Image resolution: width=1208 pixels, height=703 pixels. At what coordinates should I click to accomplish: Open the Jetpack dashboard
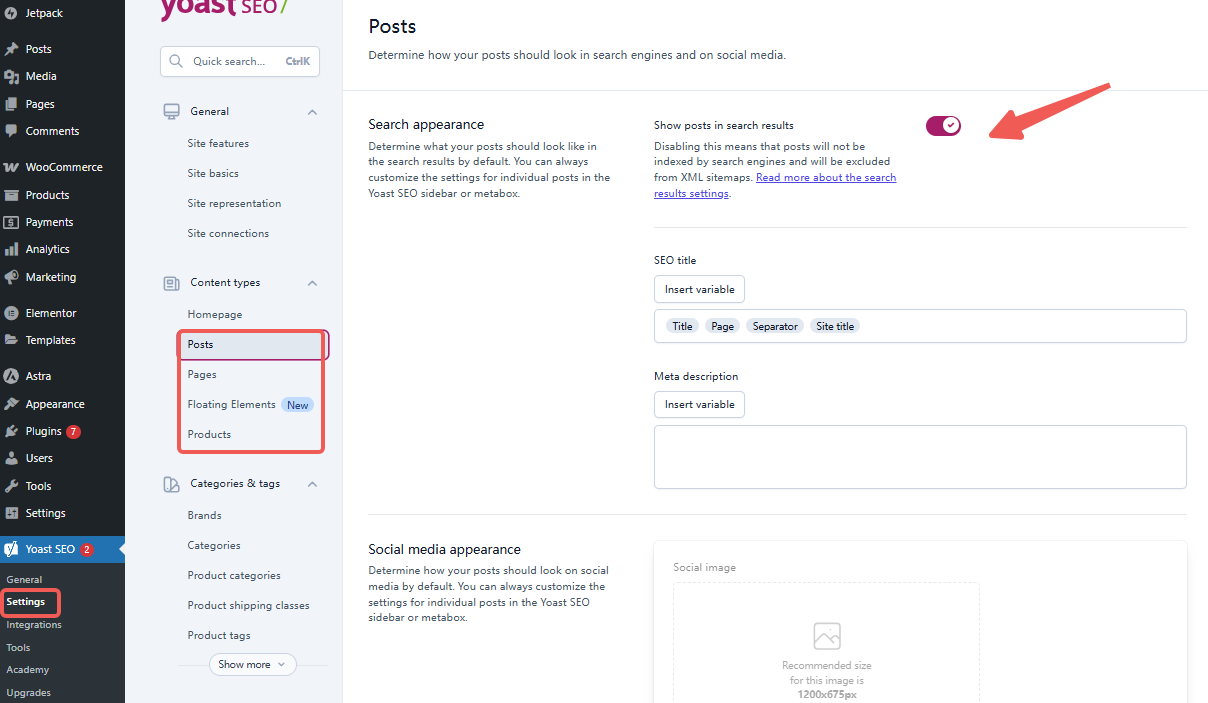tap(38, 13)
